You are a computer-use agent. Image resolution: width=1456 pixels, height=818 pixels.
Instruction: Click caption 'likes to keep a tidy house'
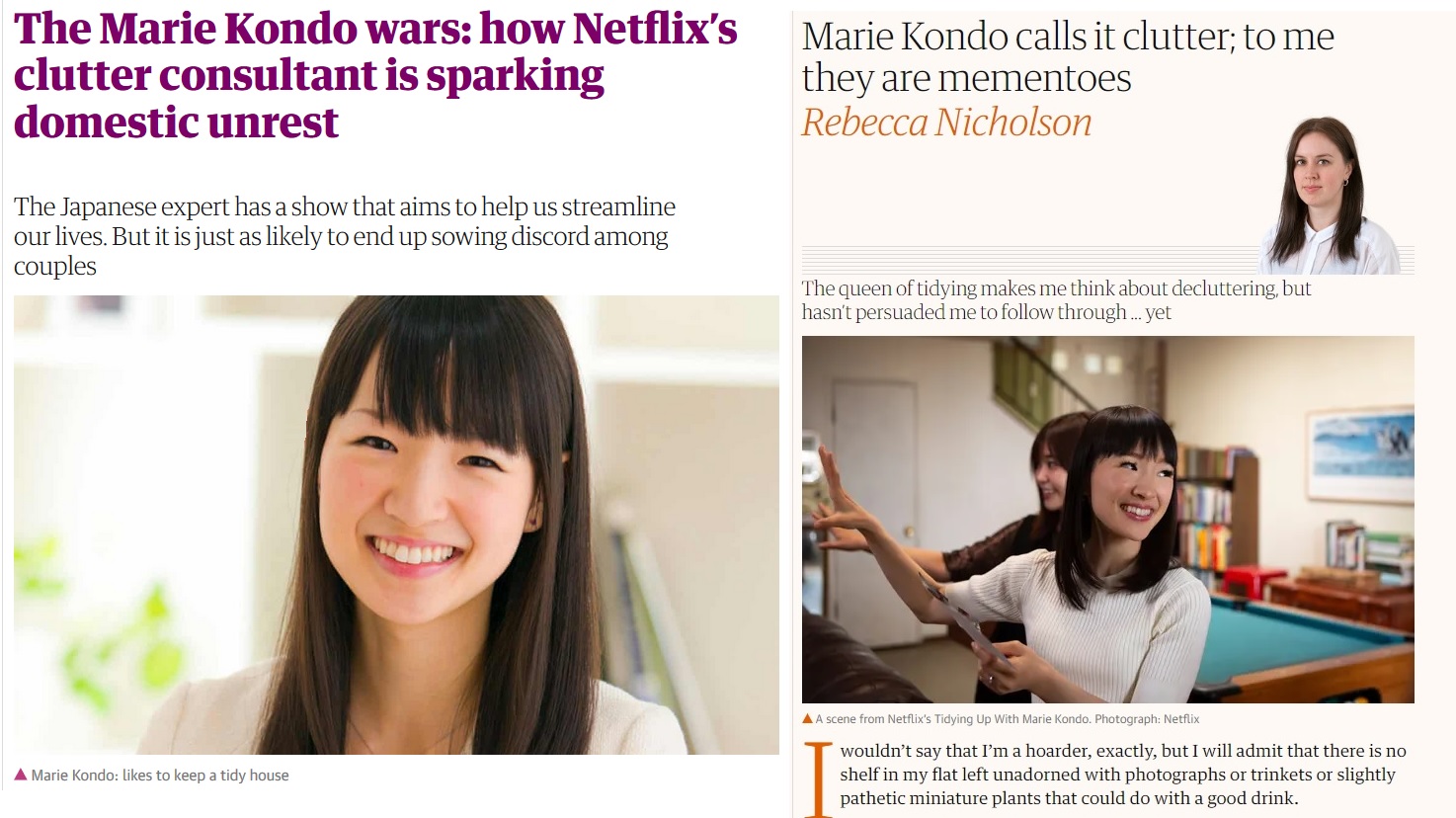coord(206,776)
